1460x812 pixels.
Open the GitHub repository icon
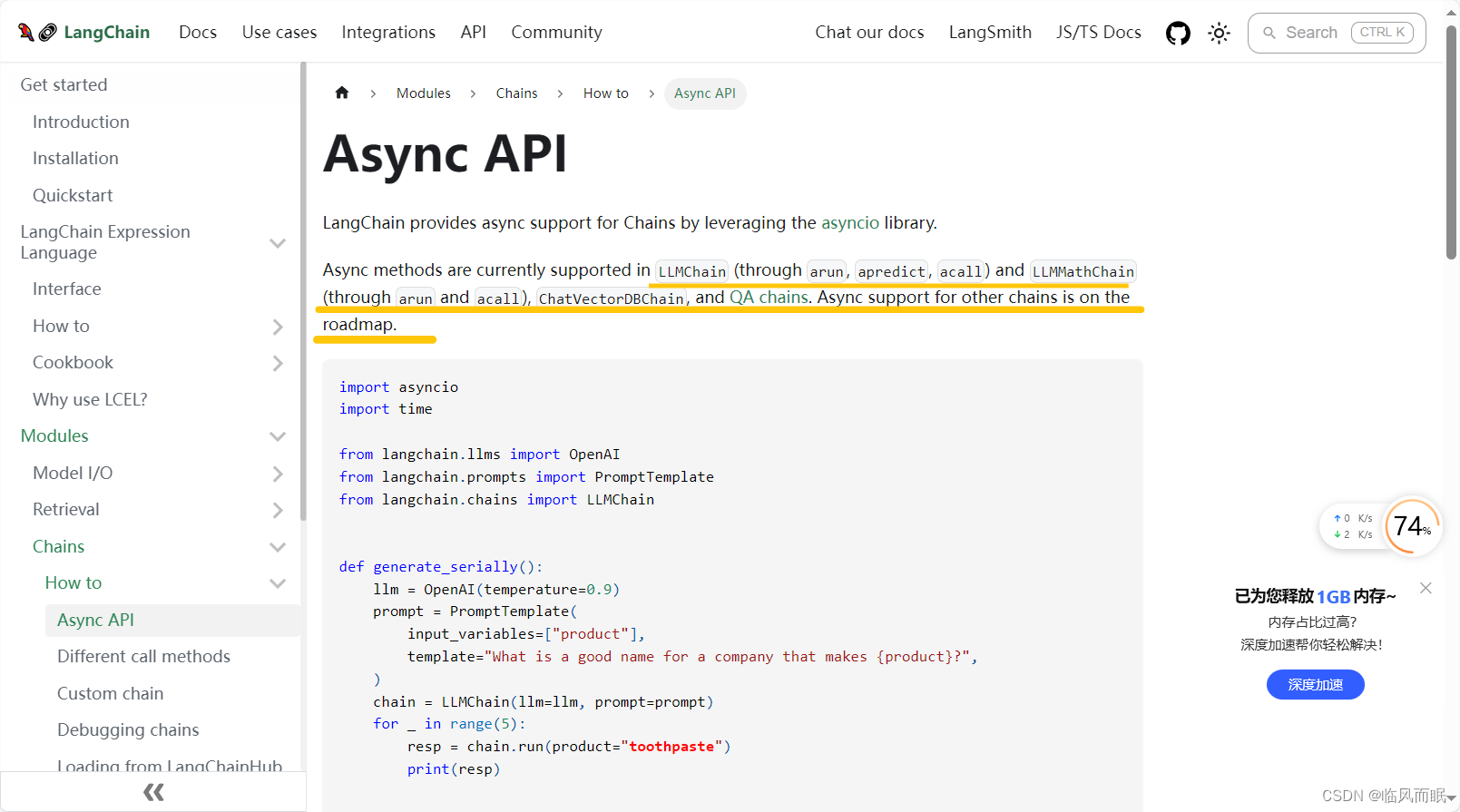[1178, 34]
